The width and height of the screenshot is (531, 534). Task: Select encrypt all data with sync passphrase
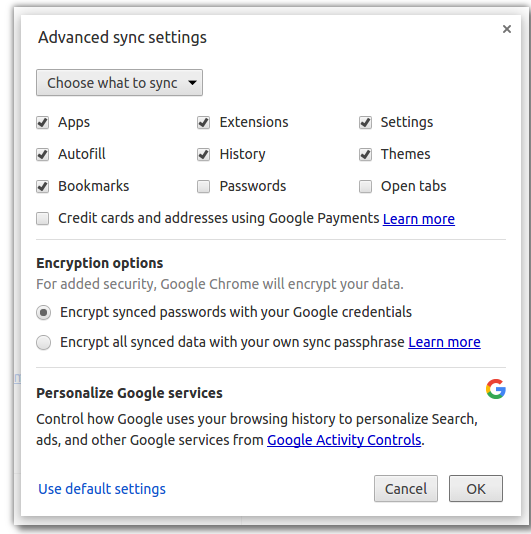(44, 342)
